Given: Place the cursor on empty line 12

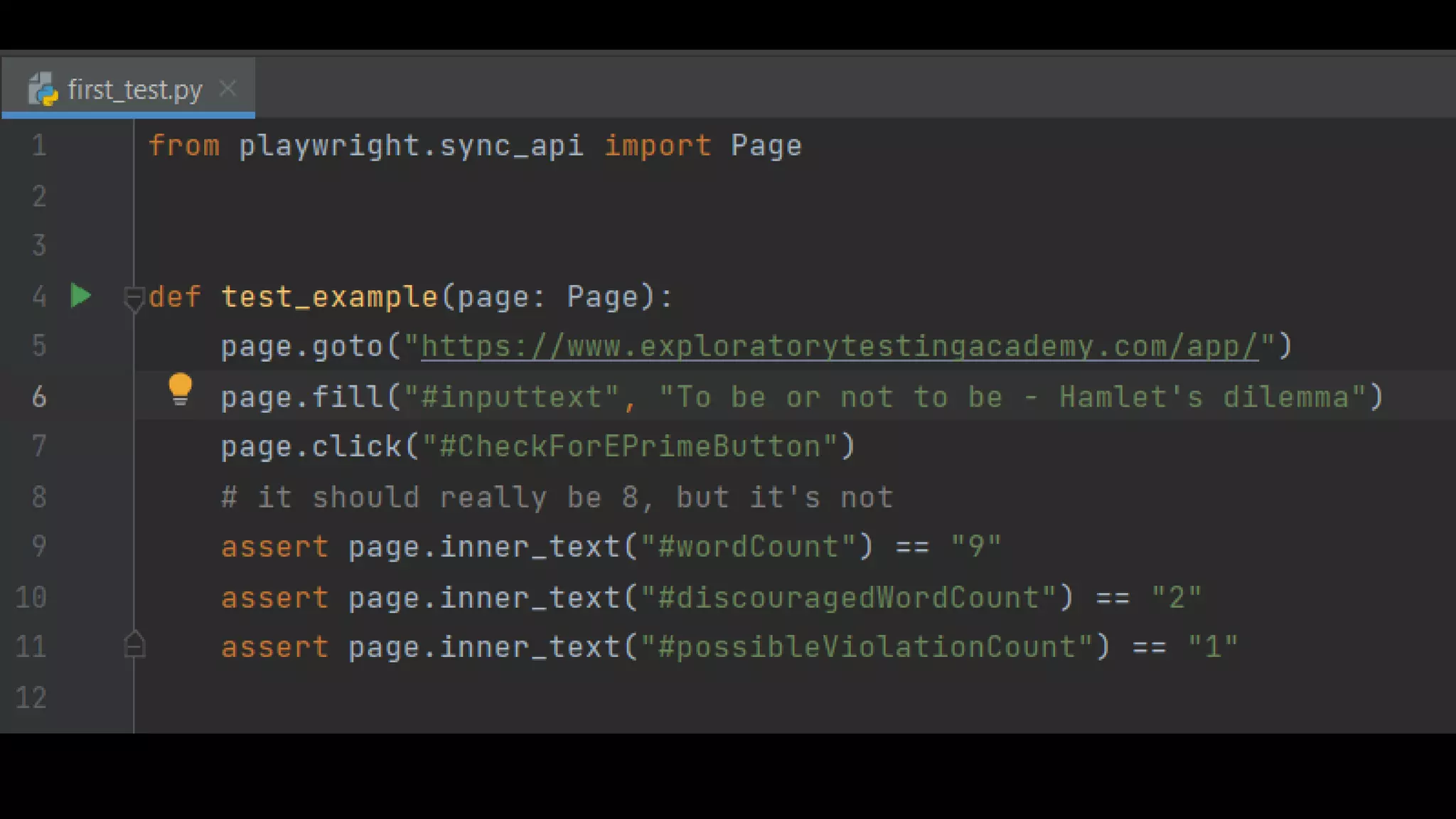Looking at the screenshot, I should pos(427,697).
